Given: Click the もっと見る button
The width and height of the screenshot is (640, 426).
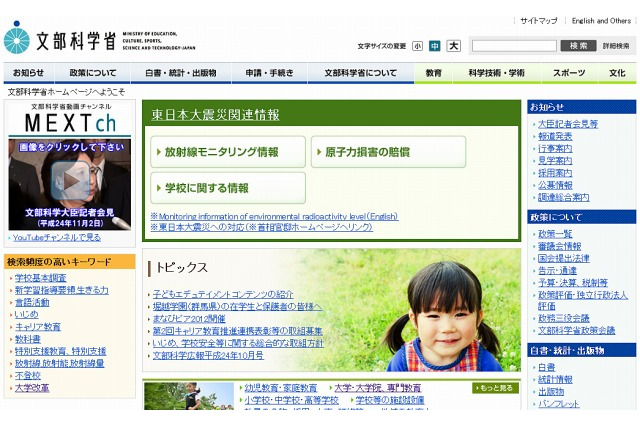Looking at the screenshot, I should point(496,388).
